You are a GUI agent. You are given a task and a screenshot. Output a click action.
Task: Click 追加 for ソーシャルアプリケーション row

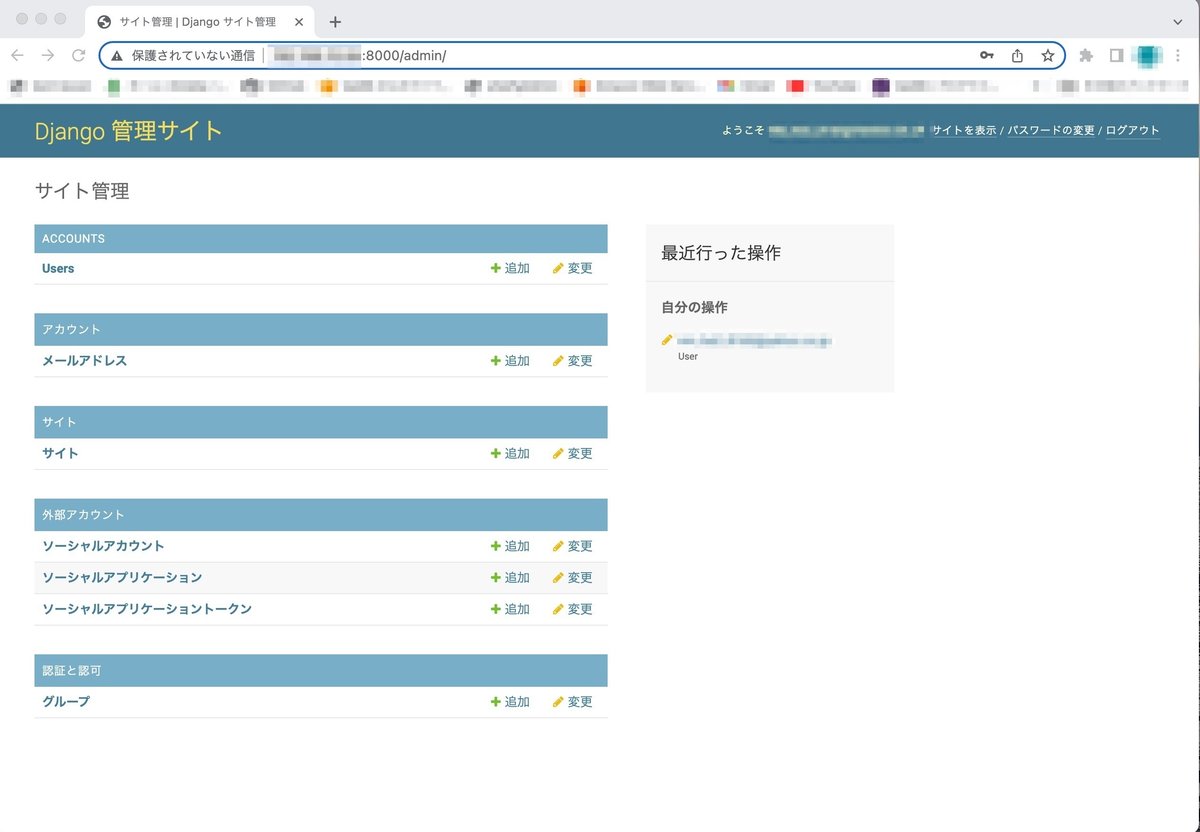pos(510,578)
